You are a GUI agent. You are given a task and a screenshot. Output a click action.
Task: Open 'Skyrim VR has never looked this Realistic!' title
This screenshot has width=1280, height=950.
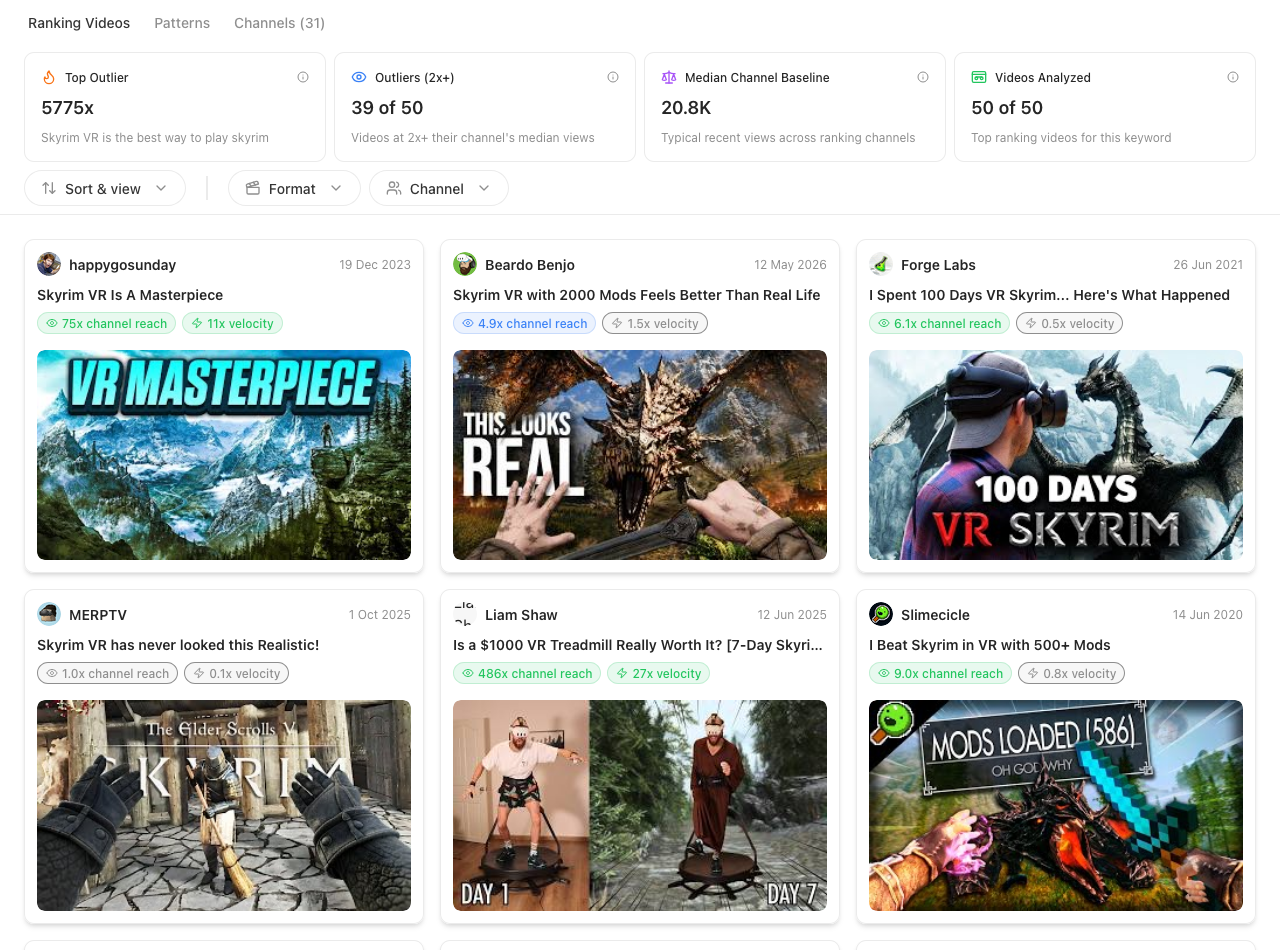pyautogui.click(x=178, y=645)
